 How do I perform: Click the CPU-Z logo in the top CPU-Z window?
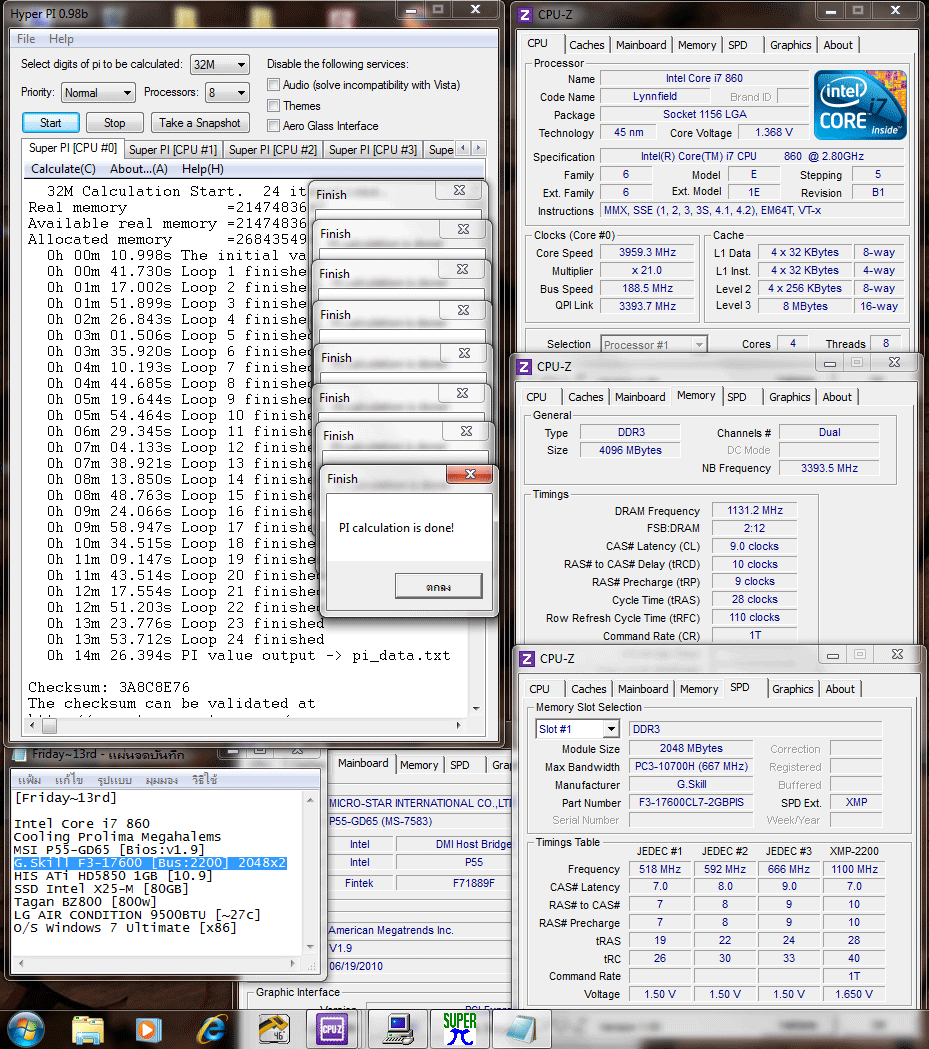(x=525, y=15)
